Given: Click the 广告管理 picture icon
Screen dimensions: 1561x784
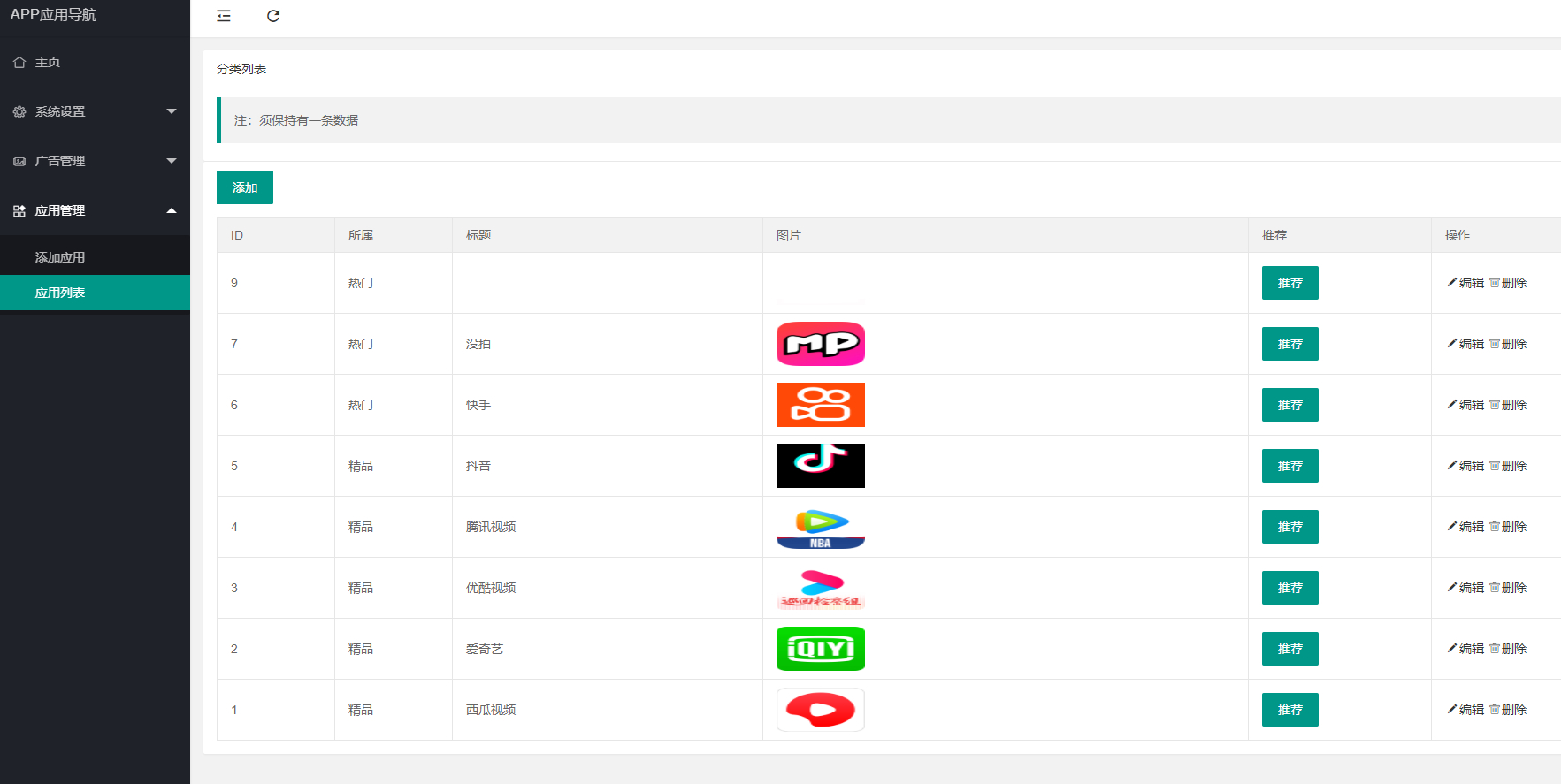Looking at the screenshot, I should coord(19,161).
